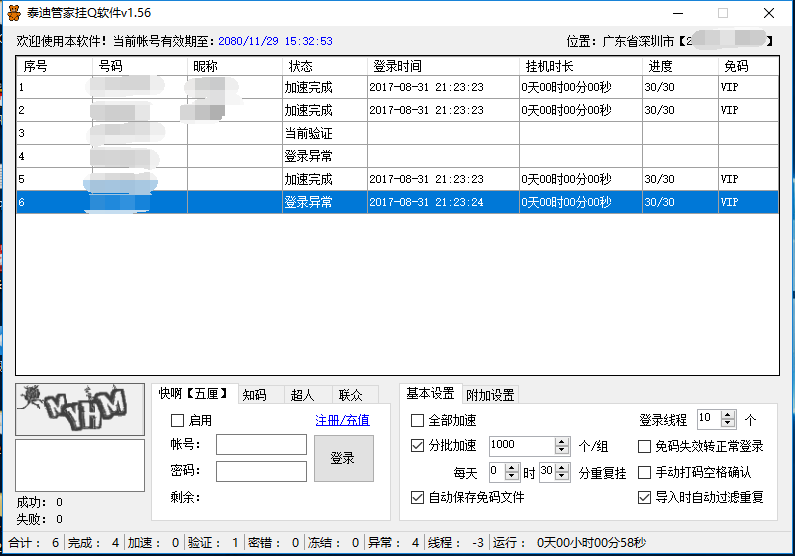This screenshot has height=556, width=795.
Task: Open the 注册/充值 link
Action: tap(342, 420)
